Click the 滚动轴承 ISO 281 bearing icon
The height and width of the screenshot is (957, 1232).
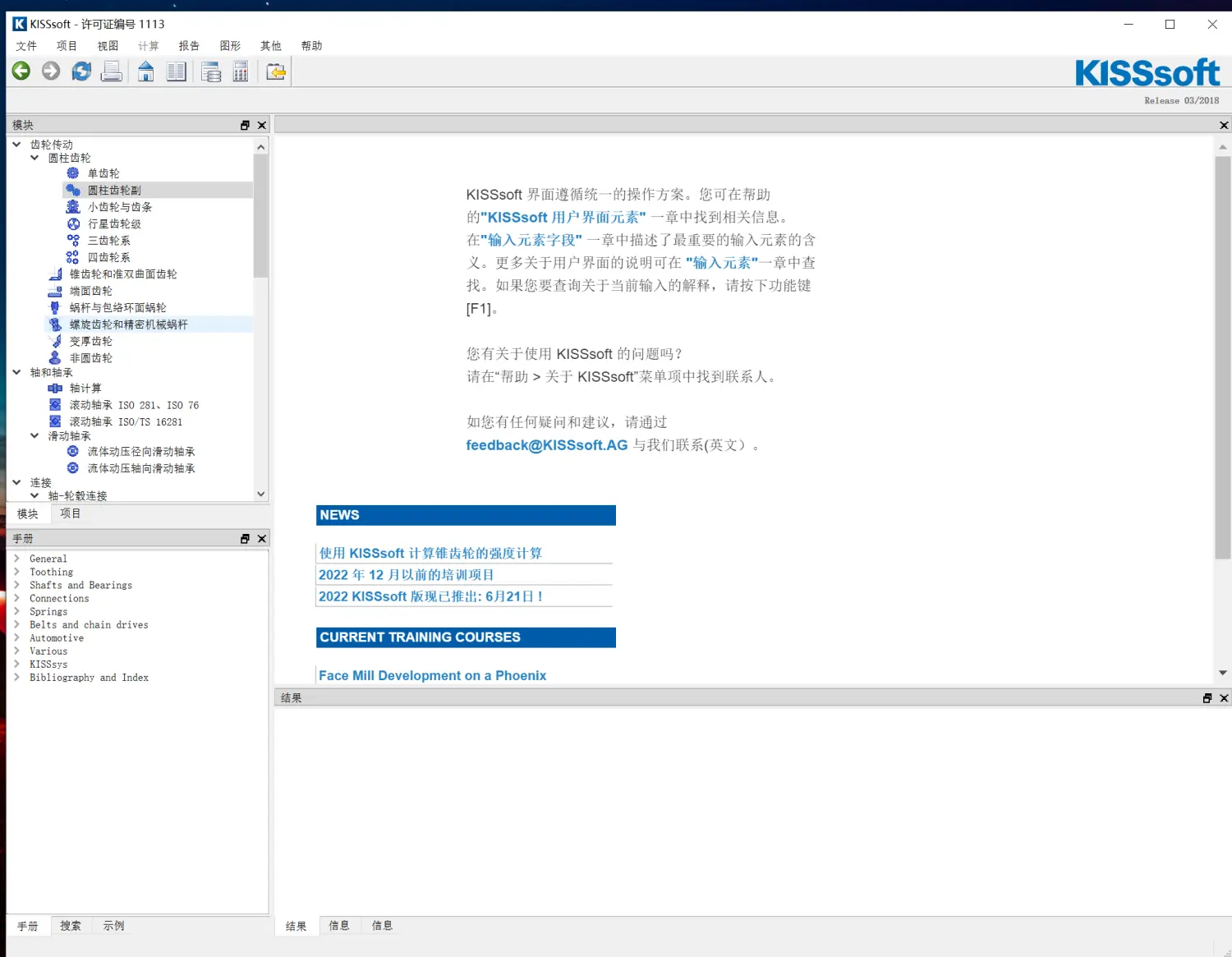click(x=55, y=405)
